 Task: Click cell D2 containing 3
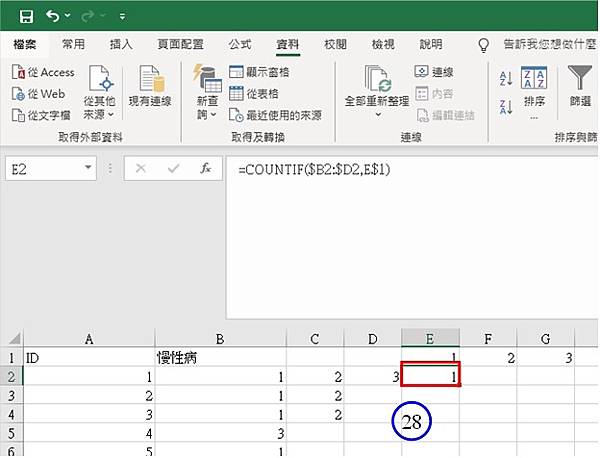[x=373, y=377]
